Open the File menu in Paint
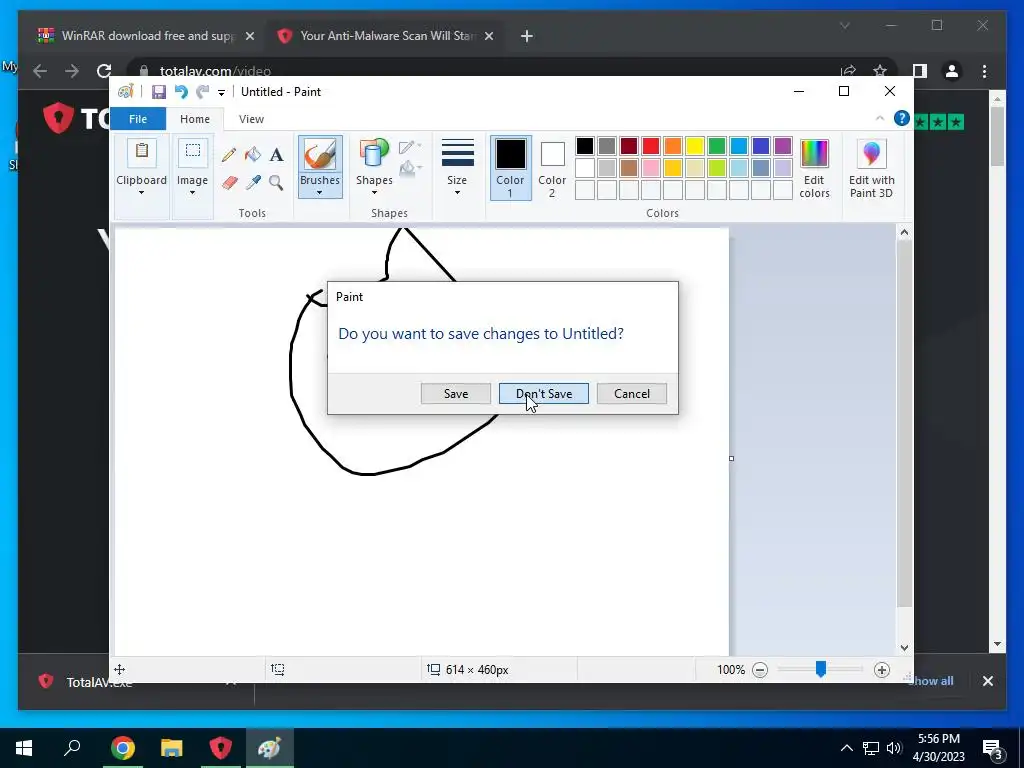The width and height of the screenshot is (1024, 768). point(138,119)
